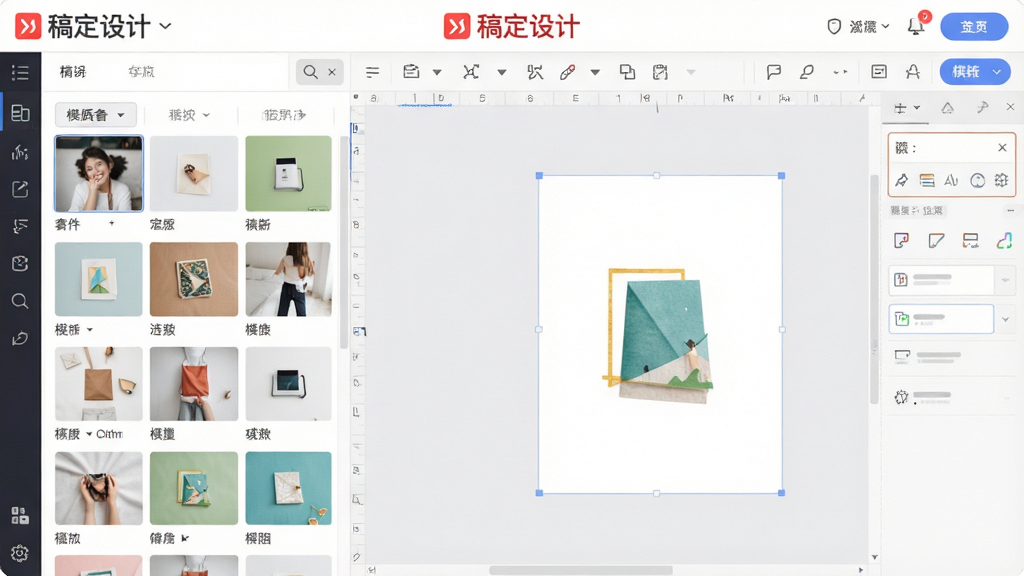The width and height of the screenshot is (1024, 576).
Task: Click the align lines icon in the editor toolbar
Action: (372, 72)
